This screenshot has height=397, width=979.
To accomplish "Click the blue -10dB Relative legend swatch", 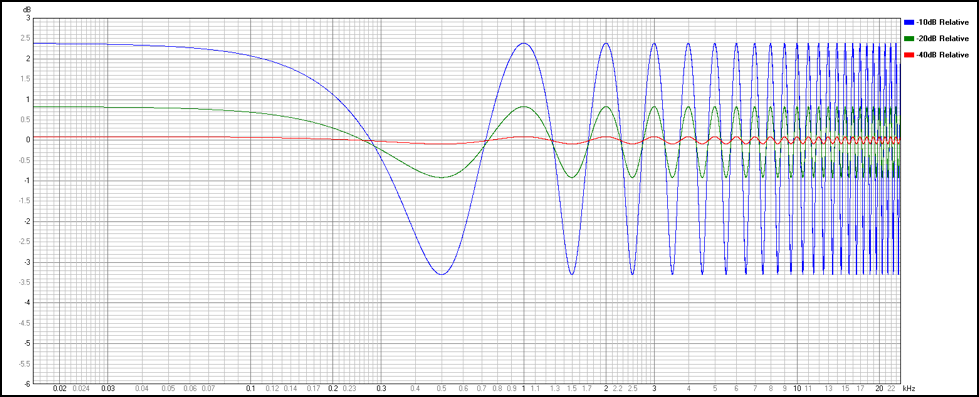I will coord(909,22).
